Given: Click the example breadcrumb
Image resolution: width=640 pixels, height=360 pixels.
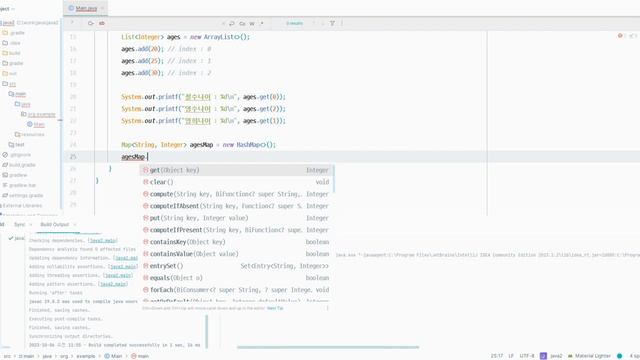Looking at the screenshot, I should tap(86, 356).
